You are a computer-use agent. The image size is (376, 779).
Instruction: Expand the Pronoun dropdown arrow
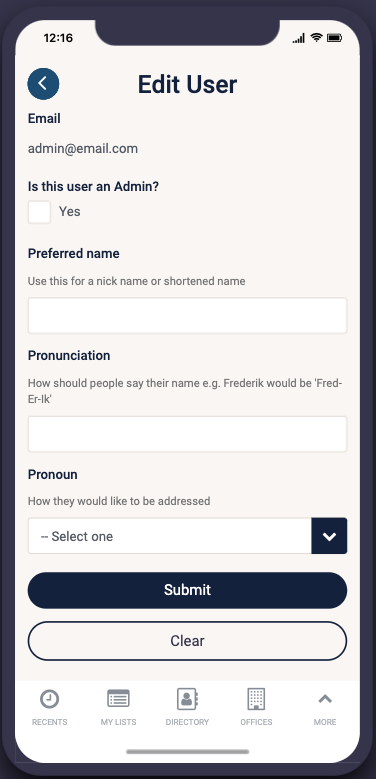(329, 536)
